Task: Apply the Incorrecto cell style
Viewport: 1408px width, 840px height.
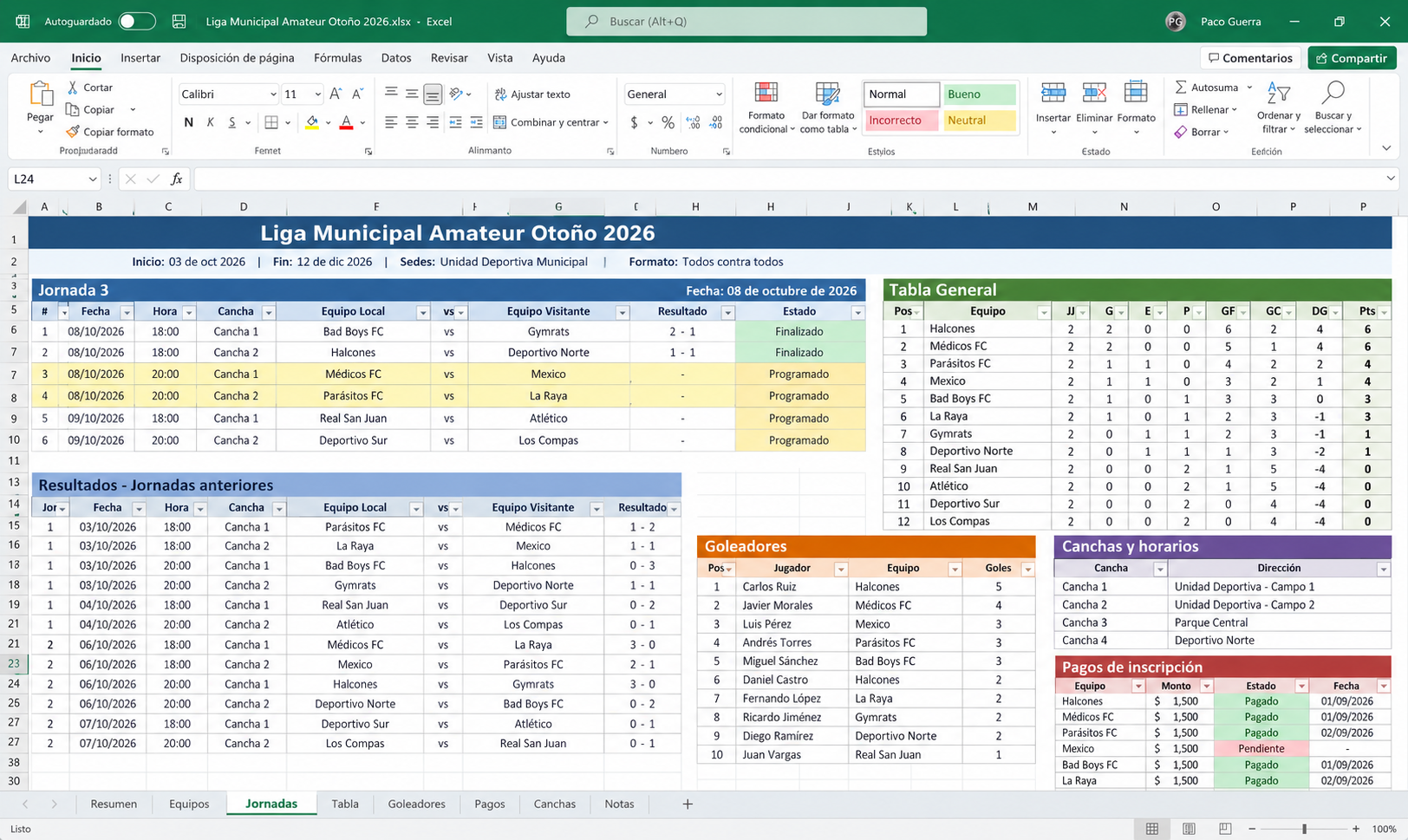Action: point(901,120)
